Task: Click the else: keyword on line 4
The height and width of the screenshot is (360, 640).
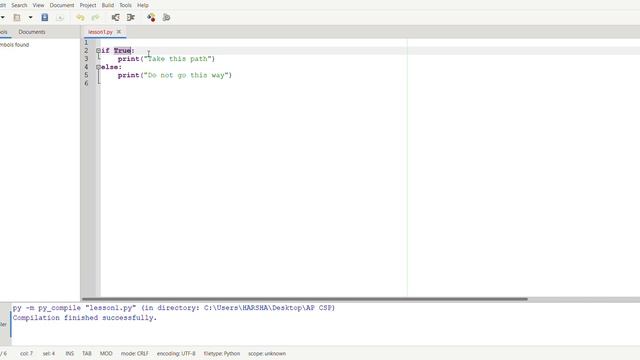Action: tap(111, 67)
